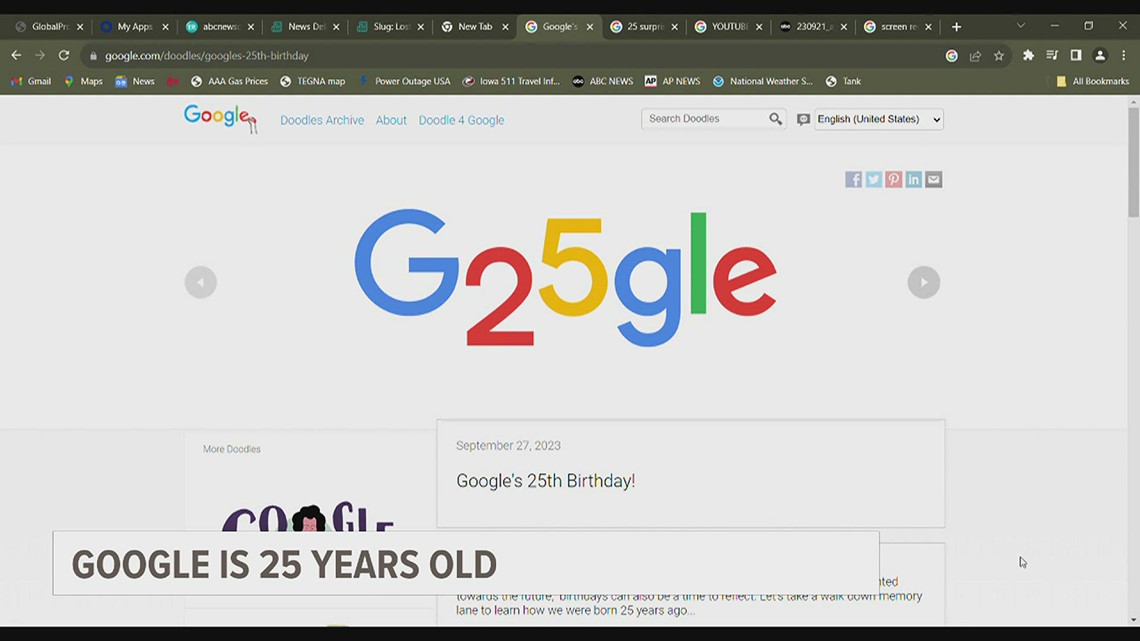Open the Doodles Archive link
The width and height of the screenshot is (1140, 641).
click(322, 121)
